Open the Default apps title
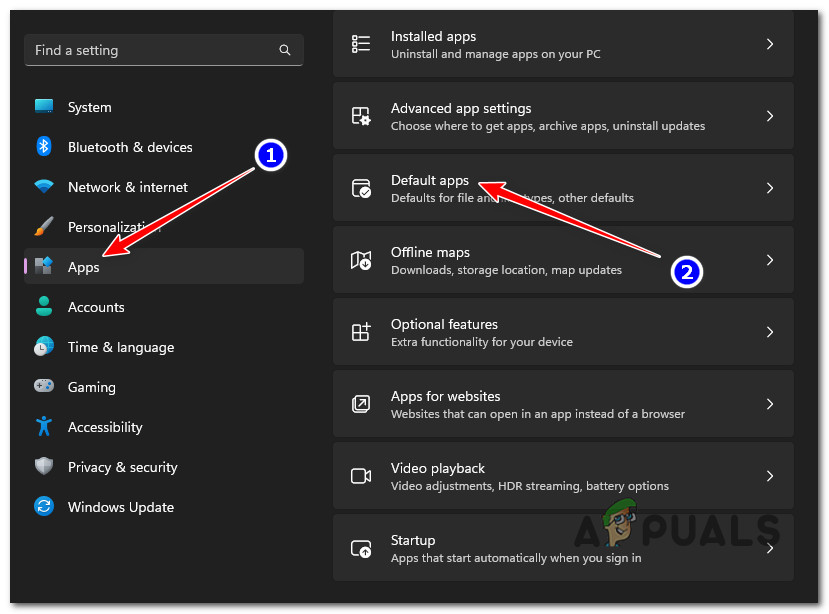829x614 pixels. click(430, 180)
